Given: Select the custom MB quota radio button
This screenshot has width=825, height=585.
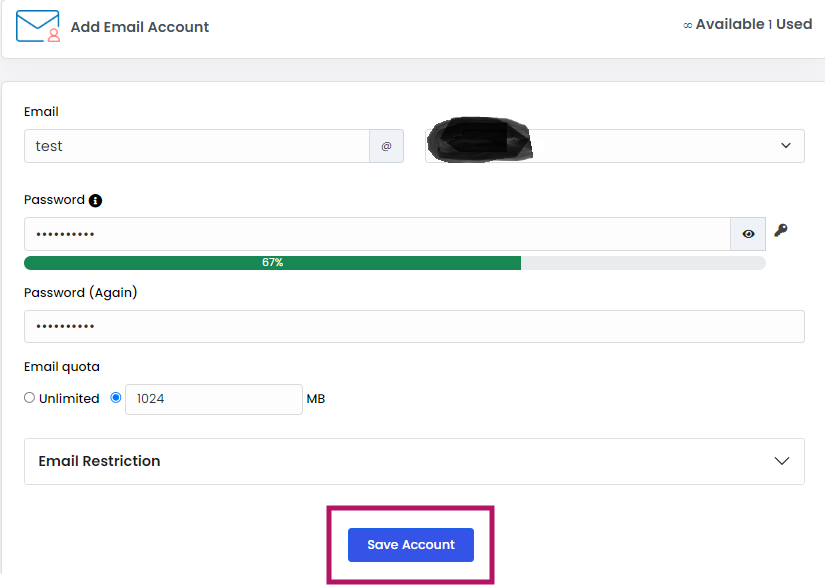Looking at the screenshot, I should click(116, 398).
